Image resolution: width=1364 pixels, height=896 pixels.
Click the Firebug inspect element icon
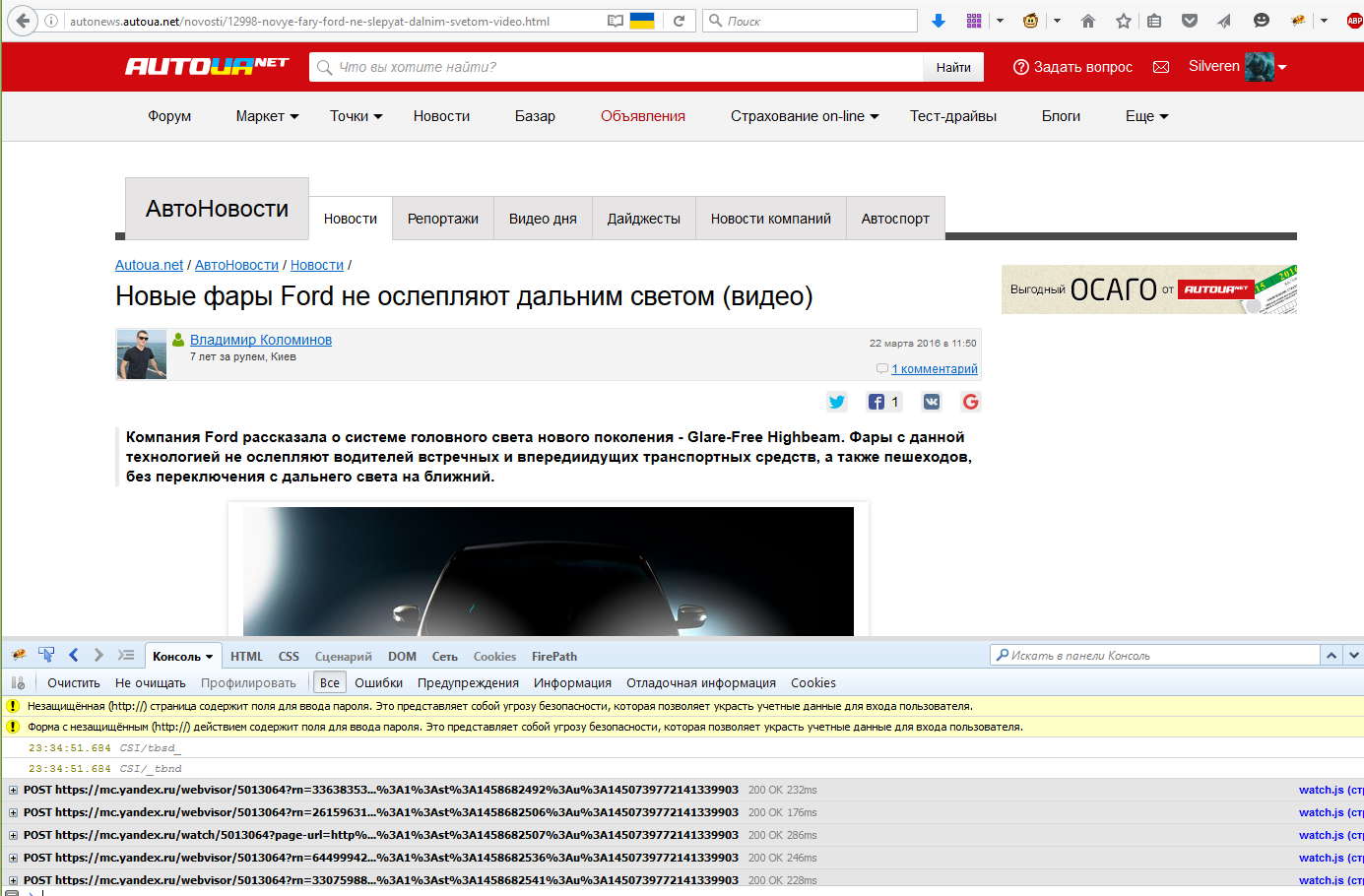(46, 655)
